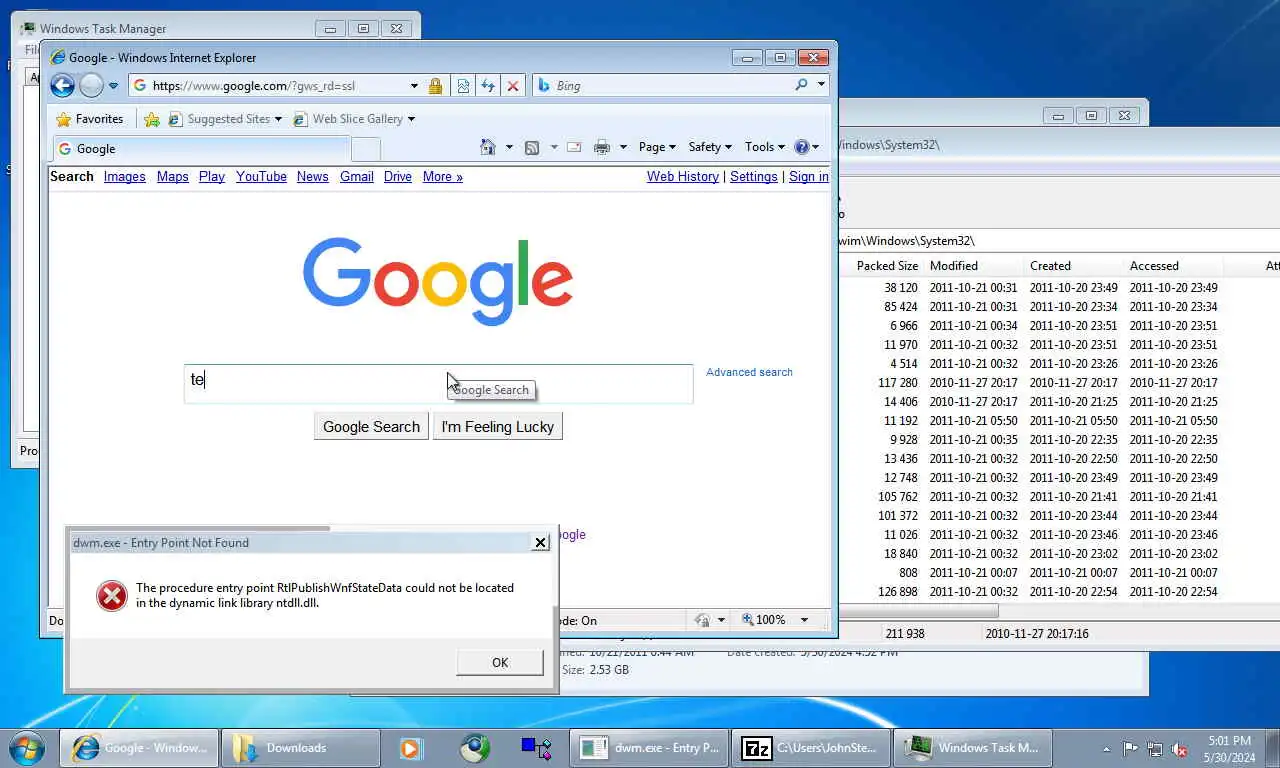Click the Google logo image
Viewport: 1280px width, 768px height.
click(x=438, y=282)
